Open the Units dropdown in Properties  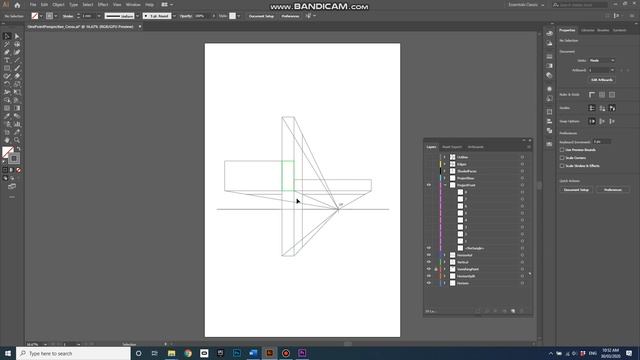602,60
